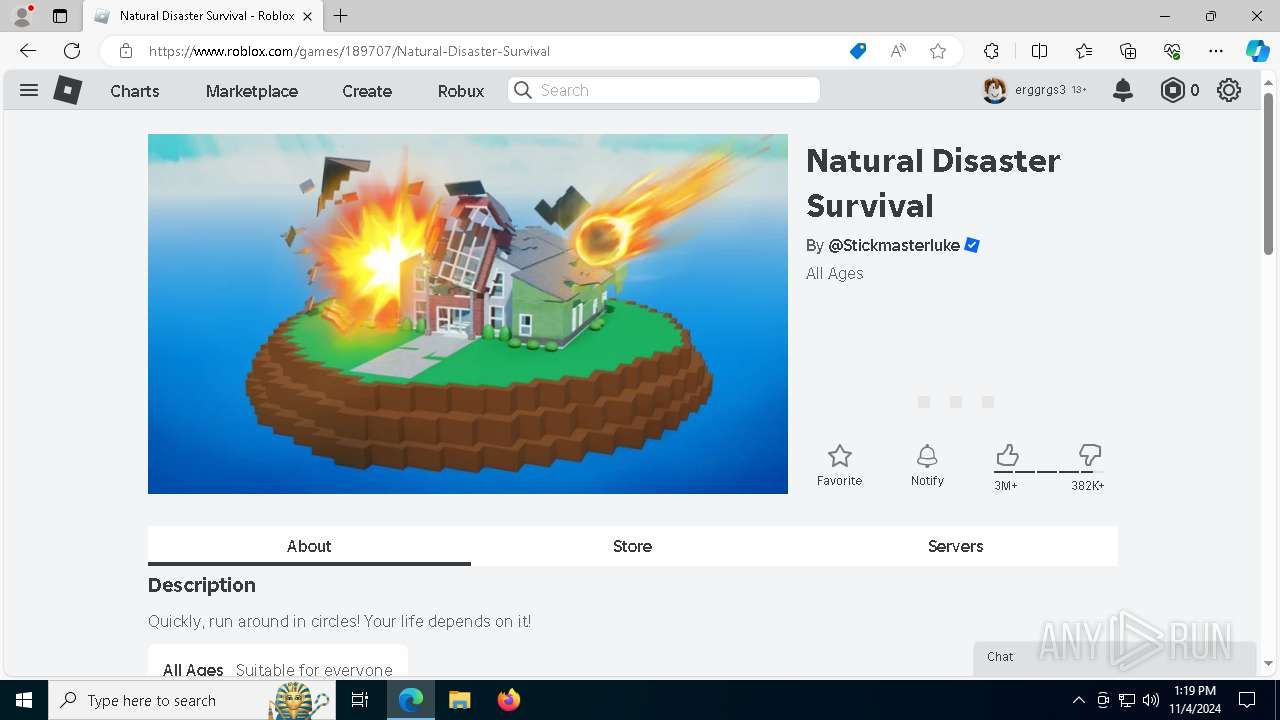Click the like-dislike vote ratio bar
Screen dimensions: 1280x720
pyautogui.click(x=1049, y=472)
